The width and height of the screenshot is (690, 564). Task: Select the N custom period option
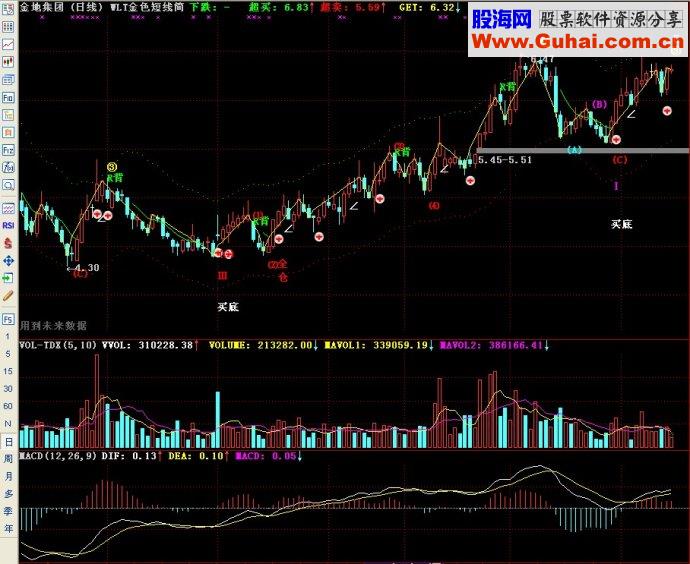tap(7, 423)
